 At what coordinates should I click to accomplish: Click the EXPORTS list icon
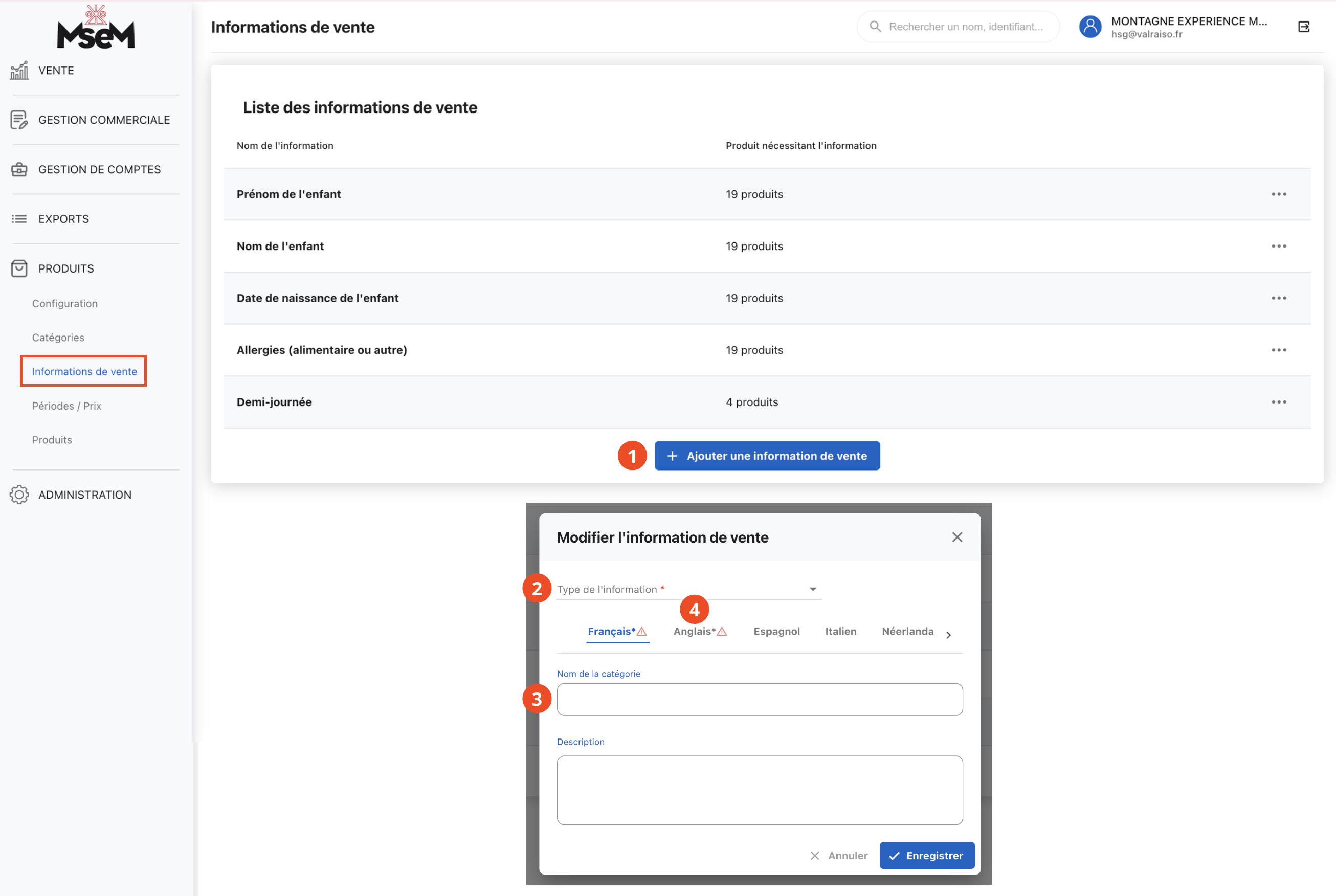(19, 219)
